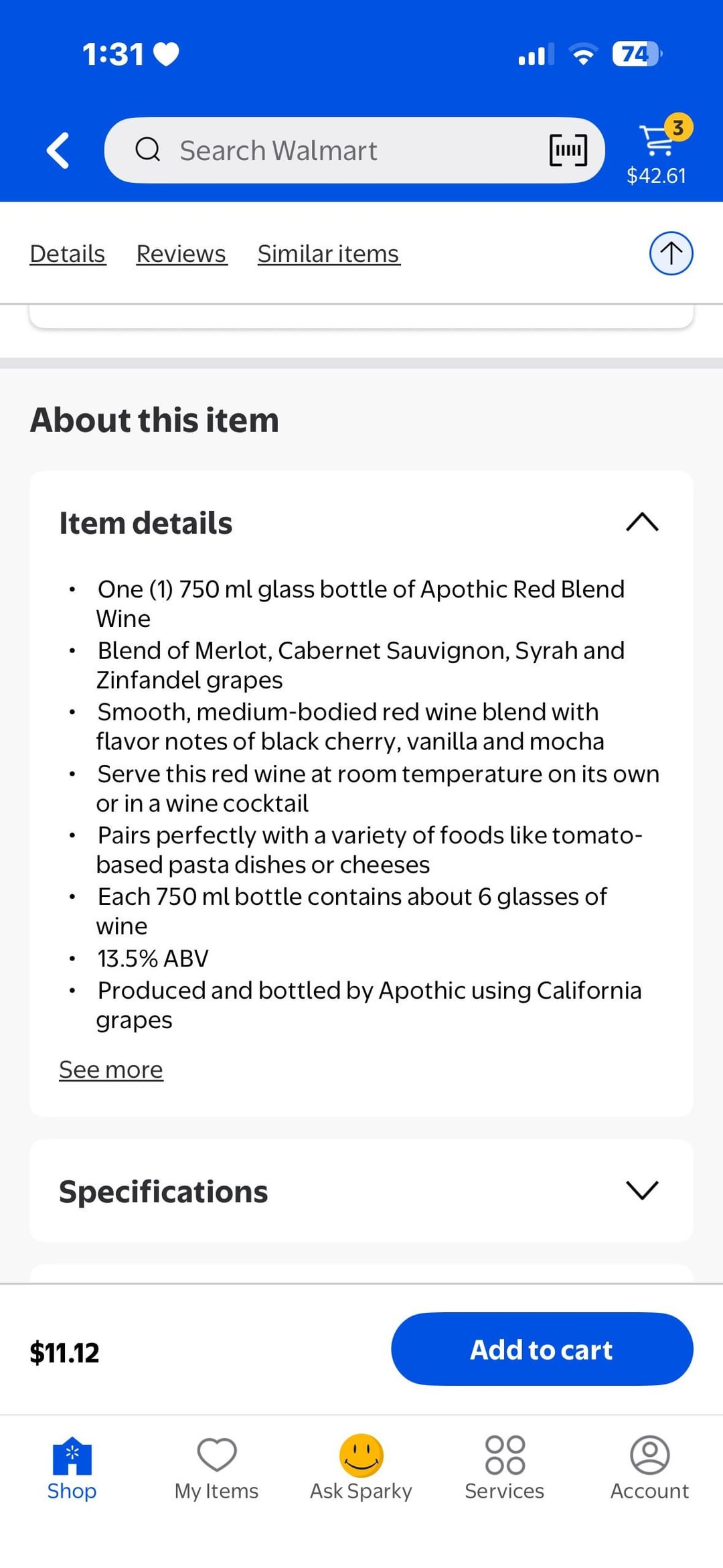Jump to the Similar items tab

tap(329, 254)
